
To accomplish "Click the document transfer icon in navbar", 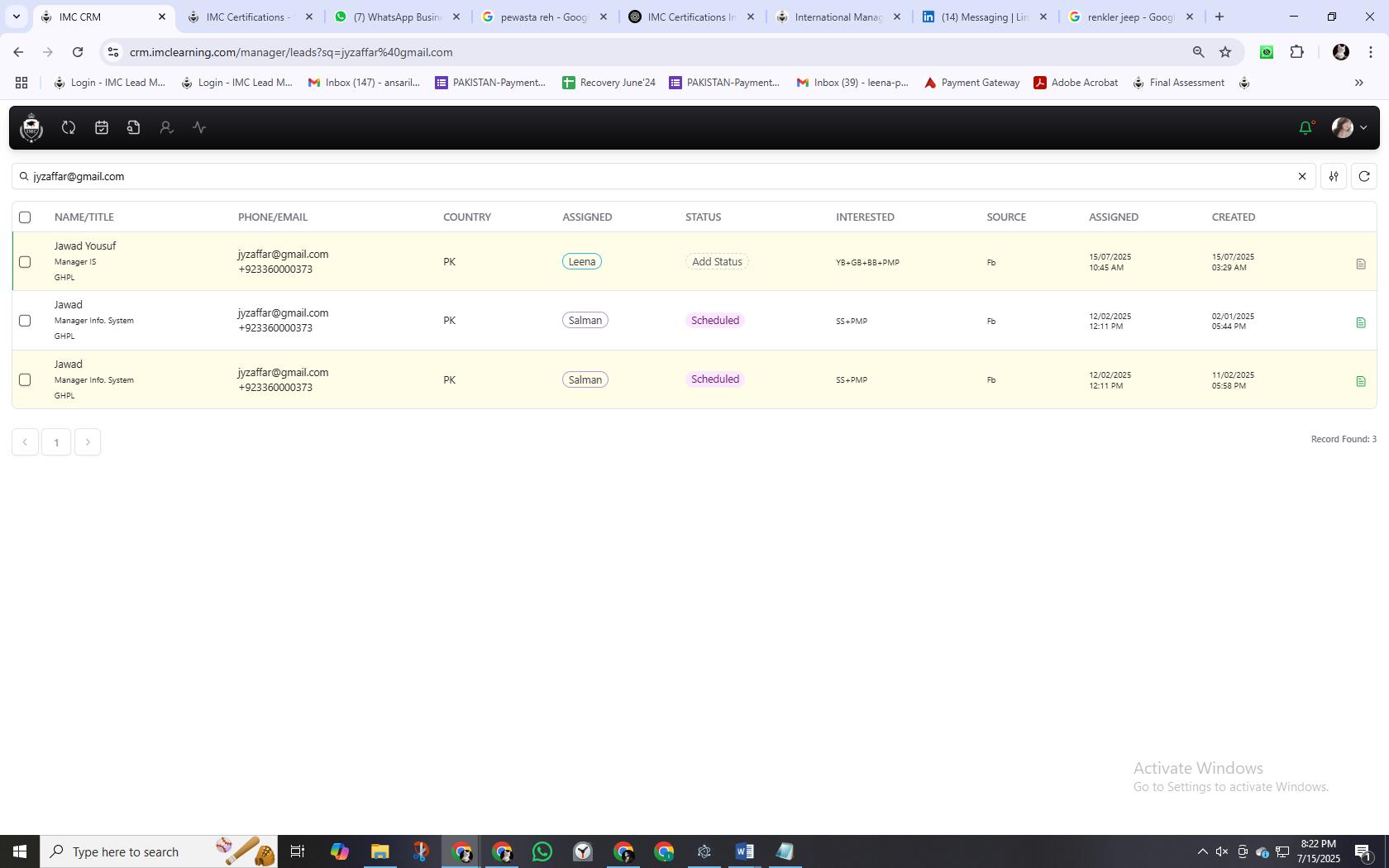I will (134, 127).
